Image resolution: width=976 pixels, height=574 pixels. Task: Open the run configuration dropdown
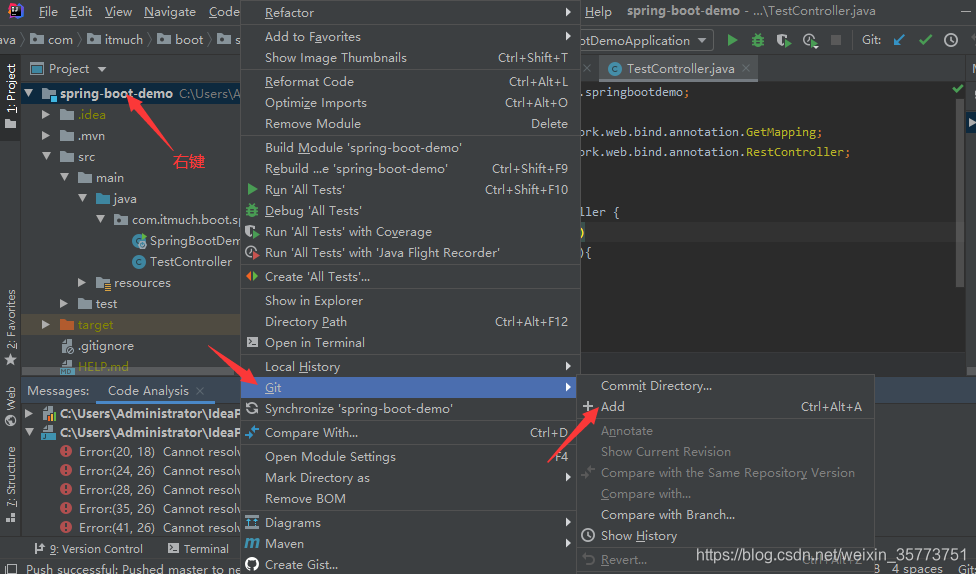point(702,40)
